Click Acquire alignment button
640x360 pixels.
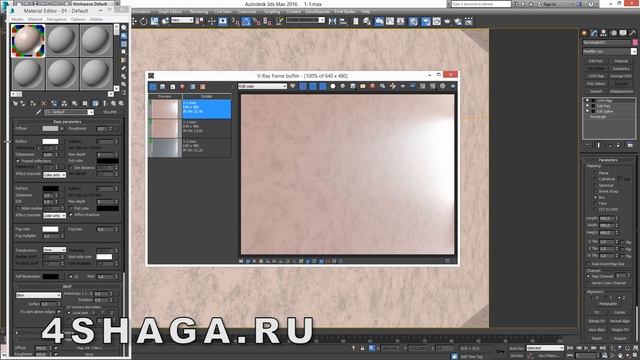click(620, 338)
